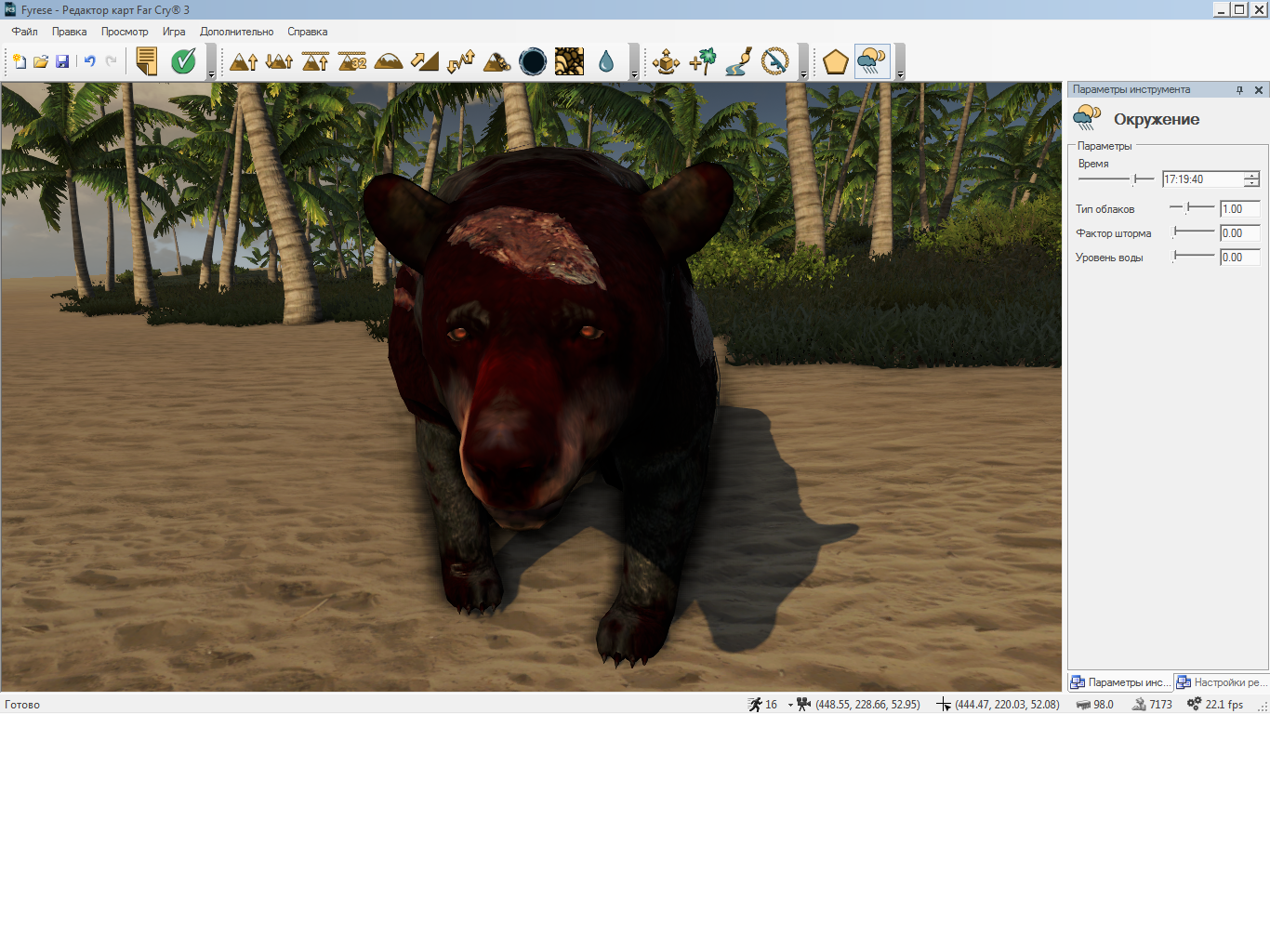Select the water drop tool
This screenshot has width=1270, height=952.
606,61
